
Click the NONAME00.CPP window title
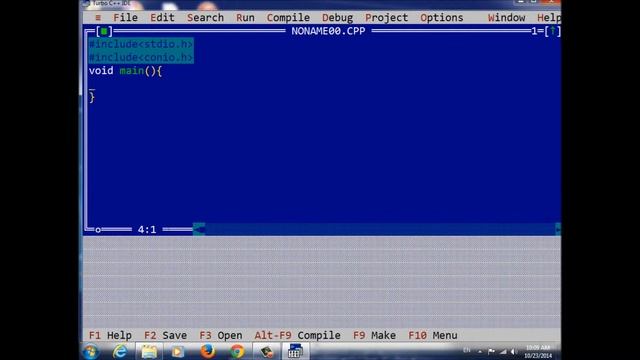point(328,31)
